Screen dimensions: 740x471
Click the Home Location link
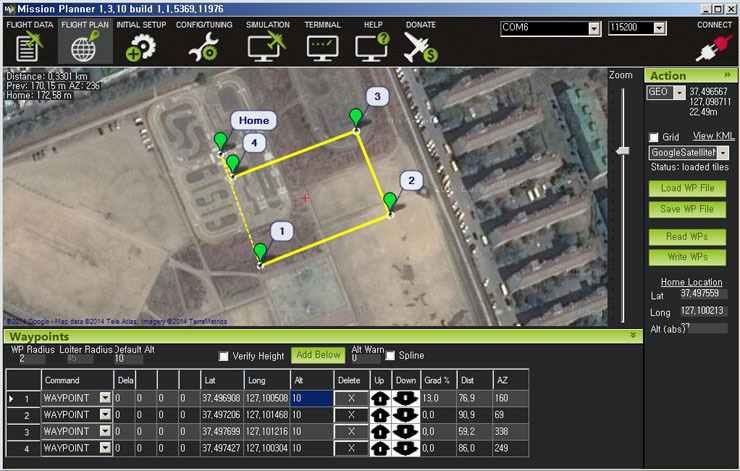click(691, 282)
